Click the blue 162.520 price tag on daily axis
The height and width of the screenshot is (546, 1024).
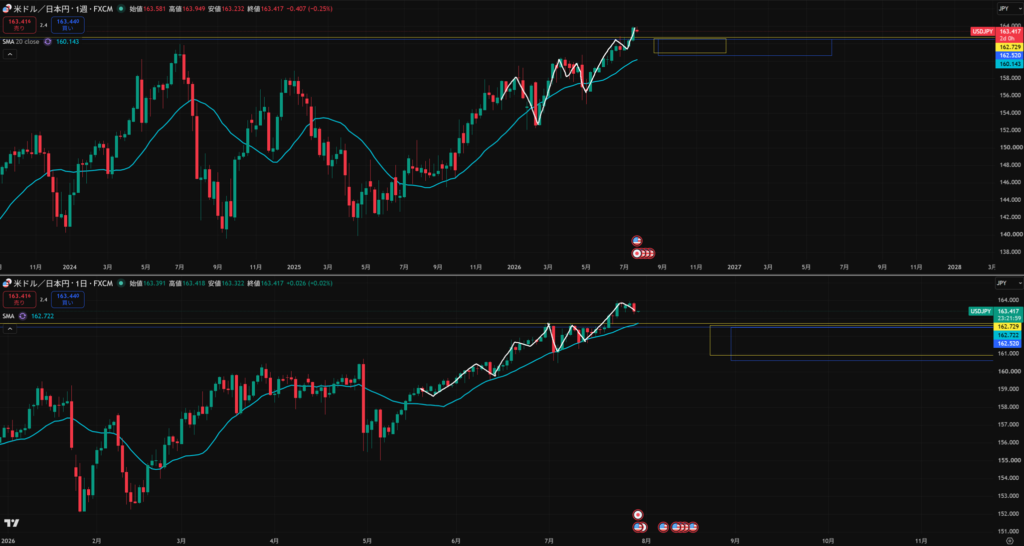tap(1008, 343)
